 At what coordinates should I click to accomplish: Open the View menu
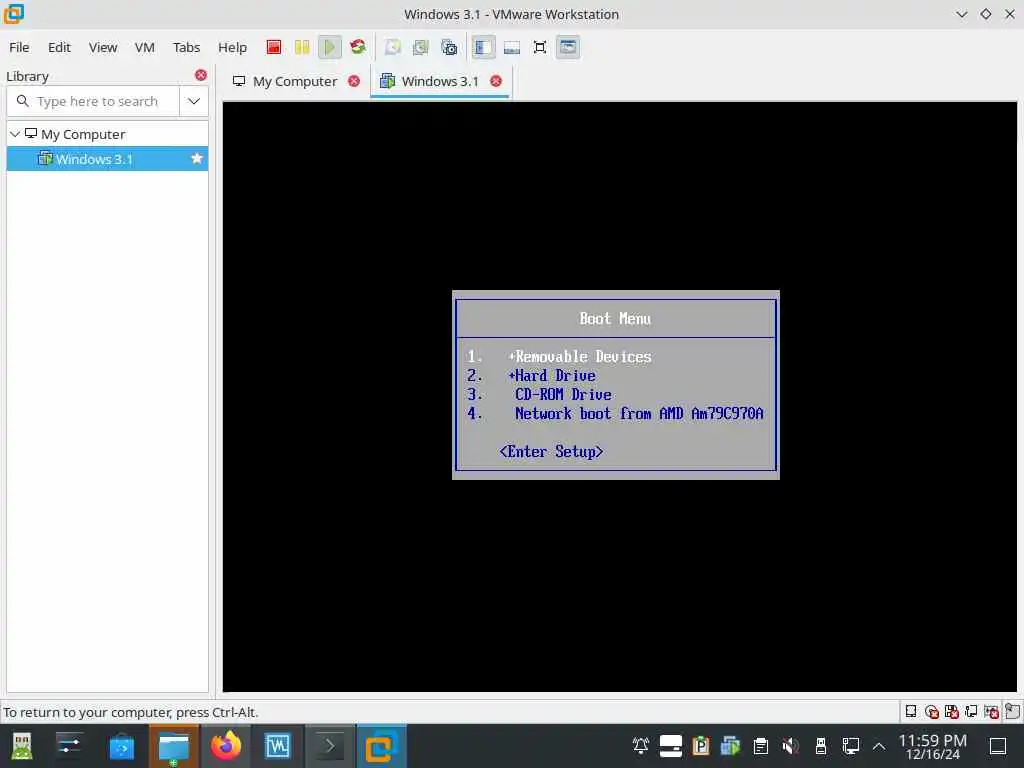pos(103,47)
